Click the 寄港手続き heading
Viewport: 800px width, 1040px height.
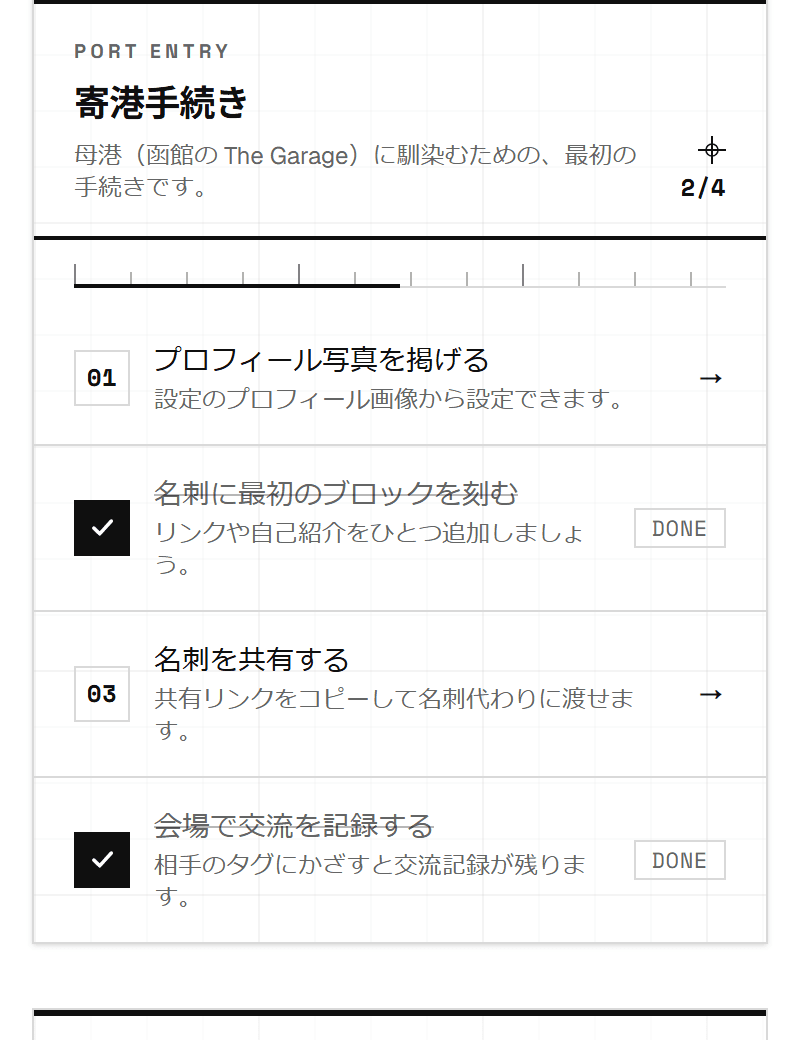161,103
